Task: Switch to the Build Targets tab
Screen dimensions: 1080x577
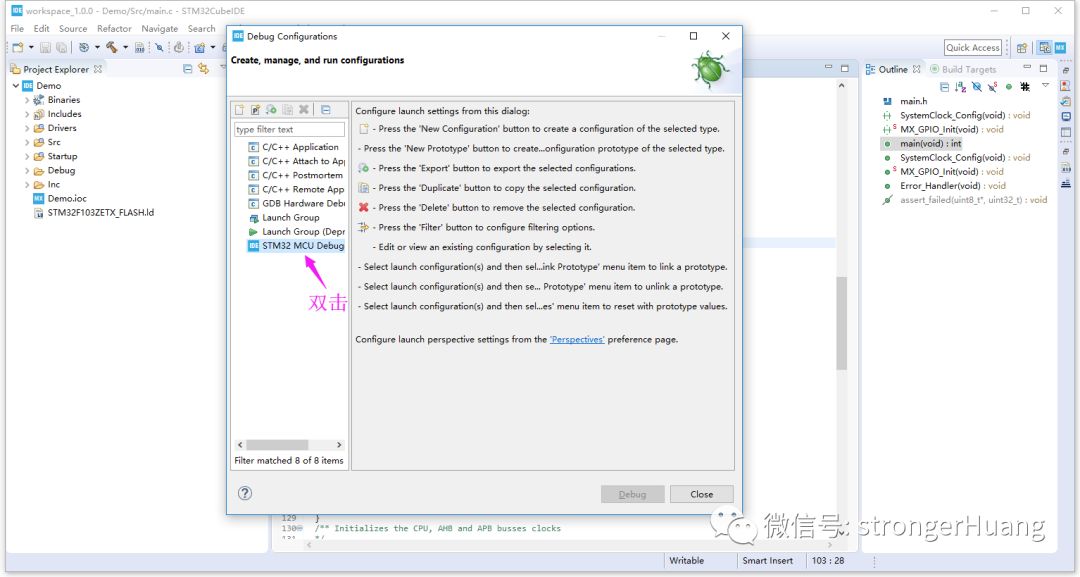Action: (963, 69)
